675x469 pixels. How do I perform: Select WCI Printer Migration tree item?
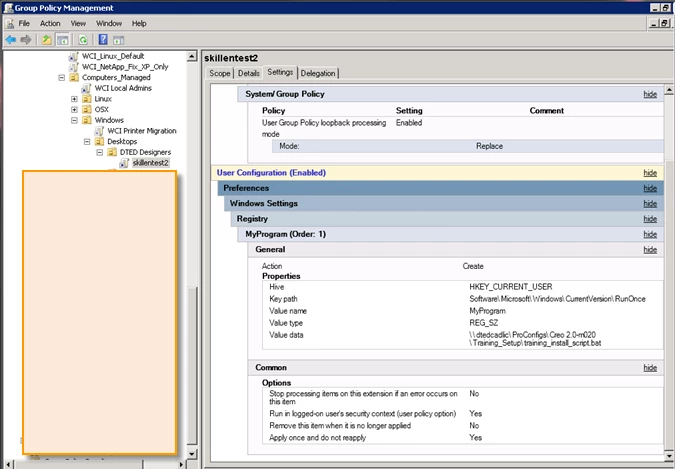point(142,130)
